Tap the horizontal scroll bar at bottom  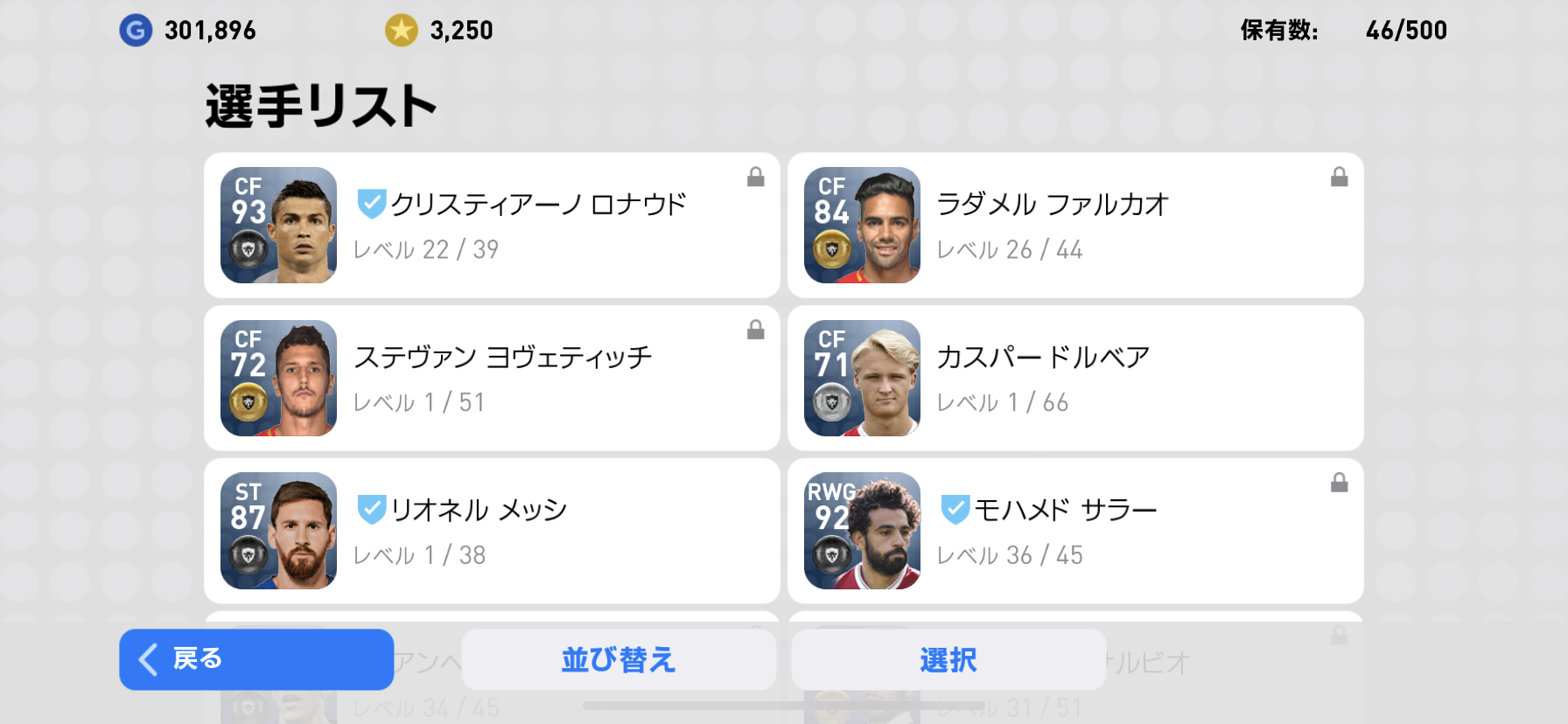point(783,706)
